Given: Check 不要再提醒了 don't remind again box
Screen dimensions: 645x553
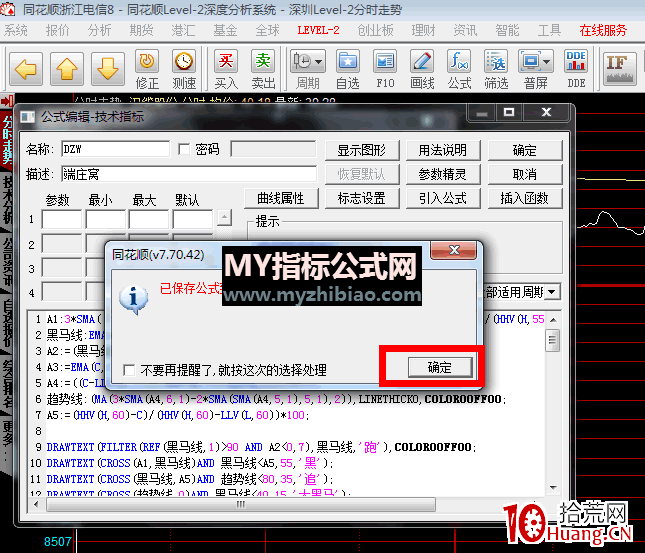Looking at the screenshot, I should pyautogui.click(x=129, y=370).
